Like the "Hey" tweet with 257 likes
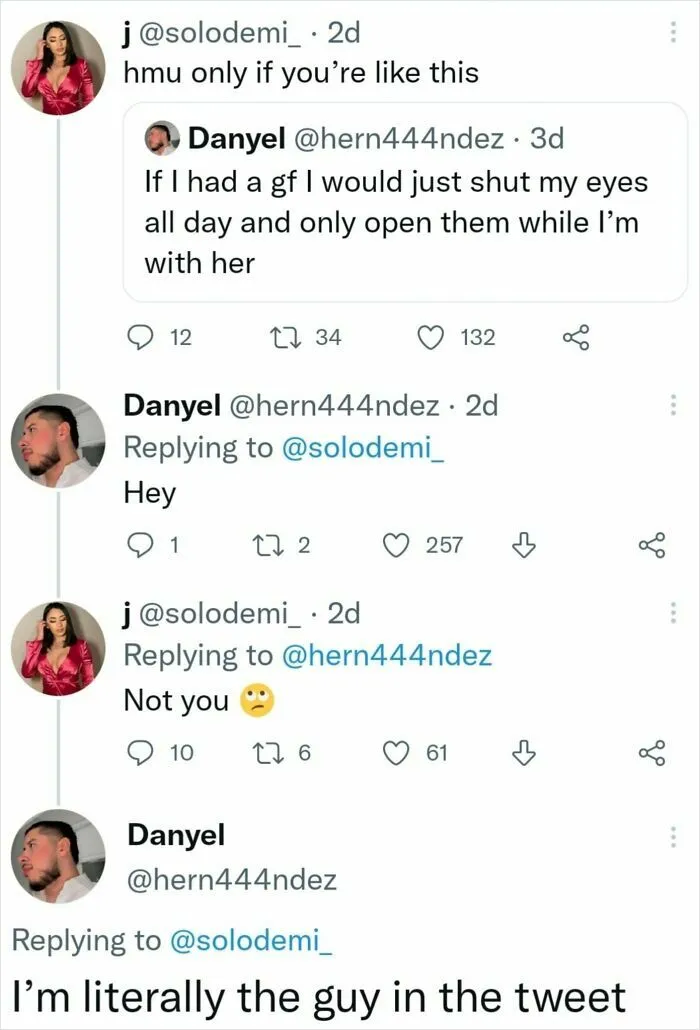700x1030 pixels. (x=396, y=545)
